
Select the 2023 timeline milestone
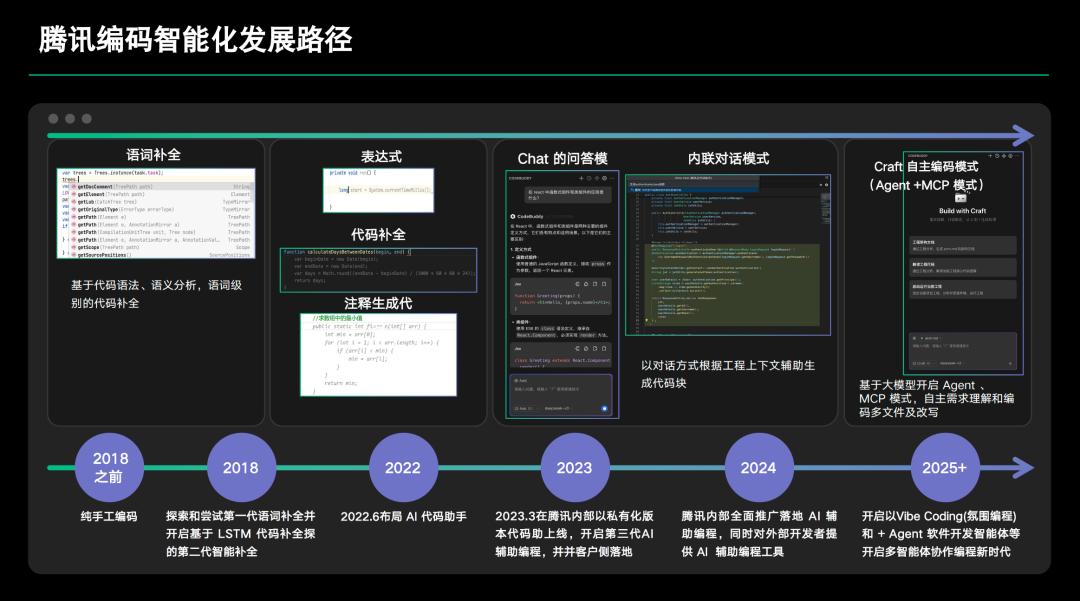(x=574, y=467)
